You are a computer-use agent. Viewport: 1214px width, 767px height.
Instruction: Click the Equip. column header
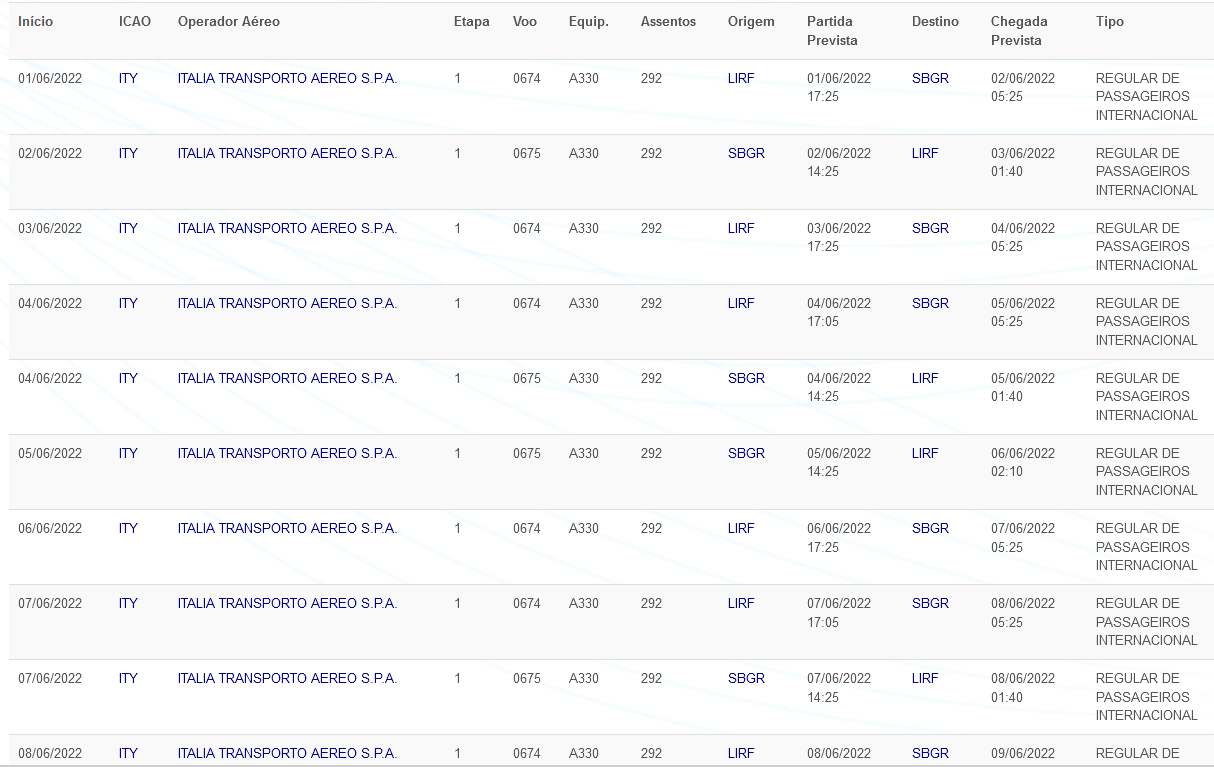(589, 22)
